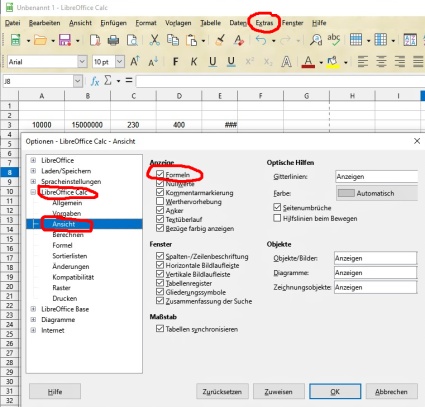Open the Objekte/Bilder dropdown
Screen dimensions: 425x407
pyautogui.click(x=375, y=258)
